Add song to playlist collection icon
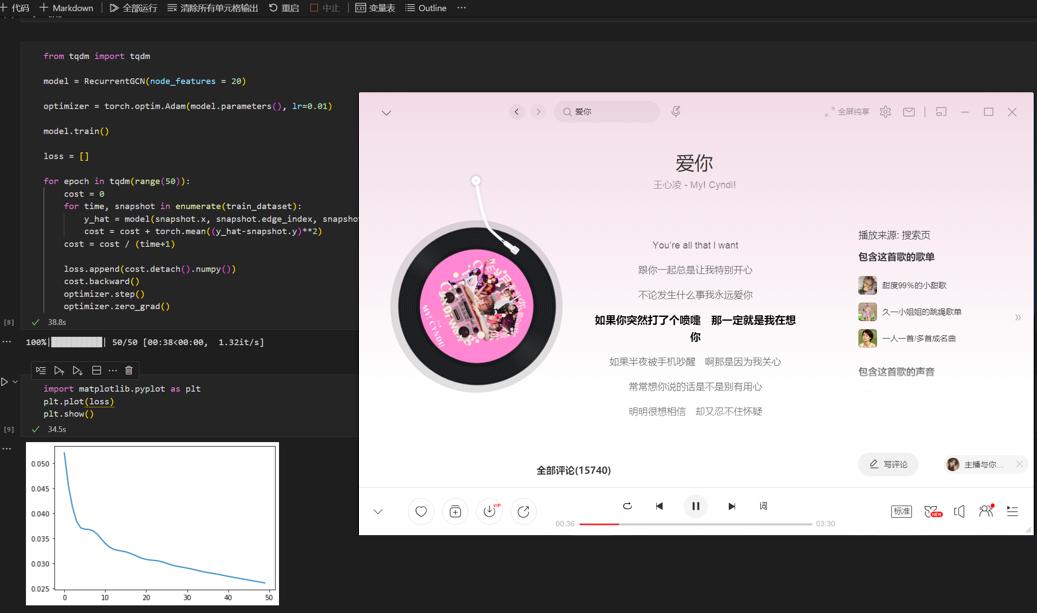 pyautogui.click(x=455, y=511)
